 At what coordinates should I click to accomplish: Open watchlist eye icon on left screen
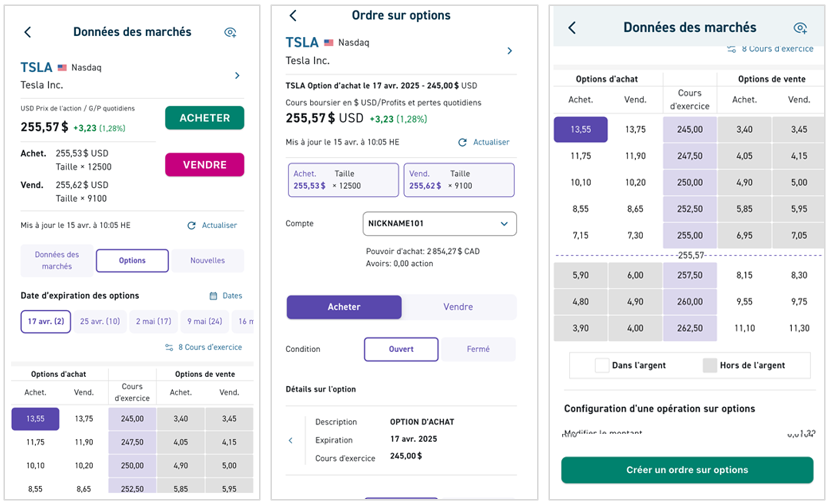(x=230, y=32)
